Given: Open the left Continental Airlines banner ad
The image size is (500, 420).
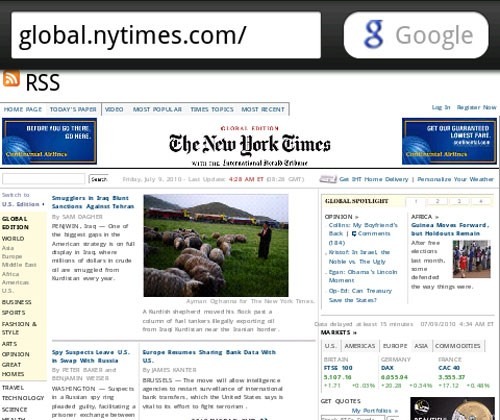Looking at the screenshot, I should (x=49, y=141).
